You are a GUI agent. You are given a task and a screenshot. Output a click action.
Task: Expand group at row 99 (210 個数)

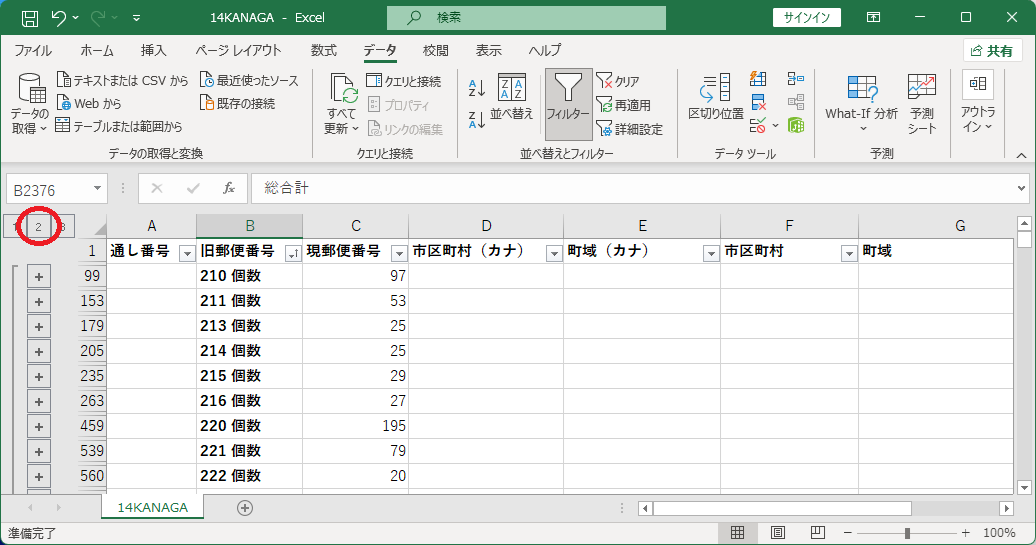[39, 277]
